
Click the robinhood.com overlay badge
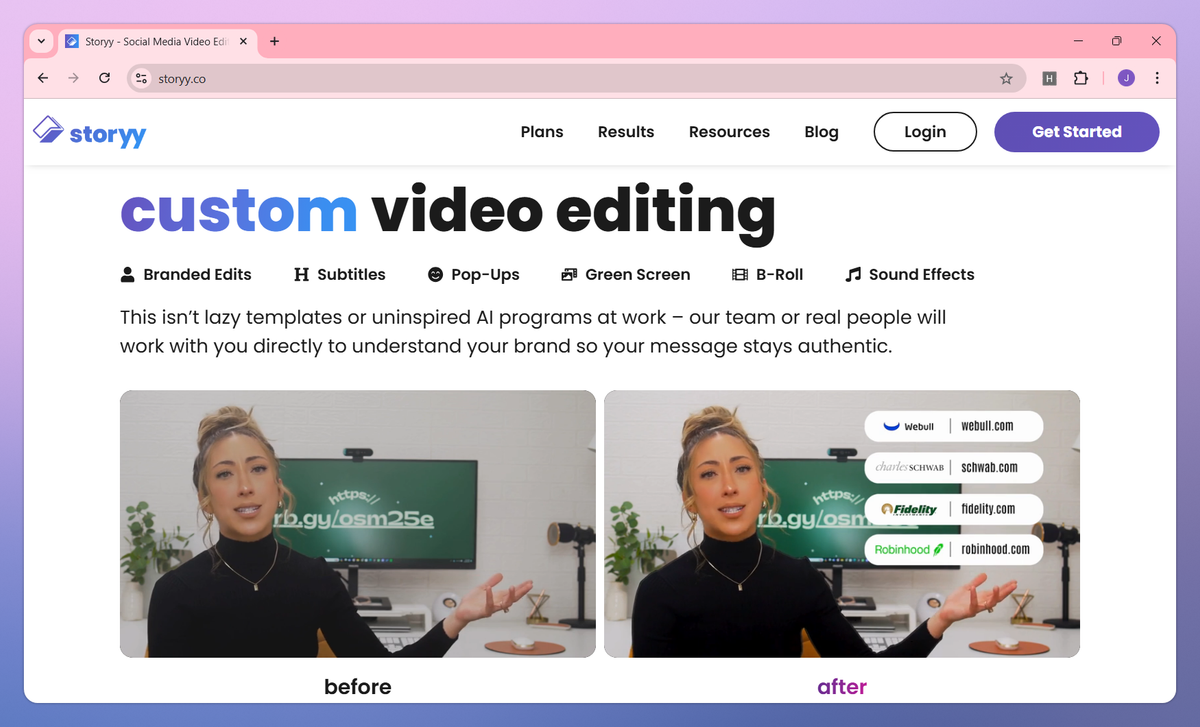coord(954,549)
